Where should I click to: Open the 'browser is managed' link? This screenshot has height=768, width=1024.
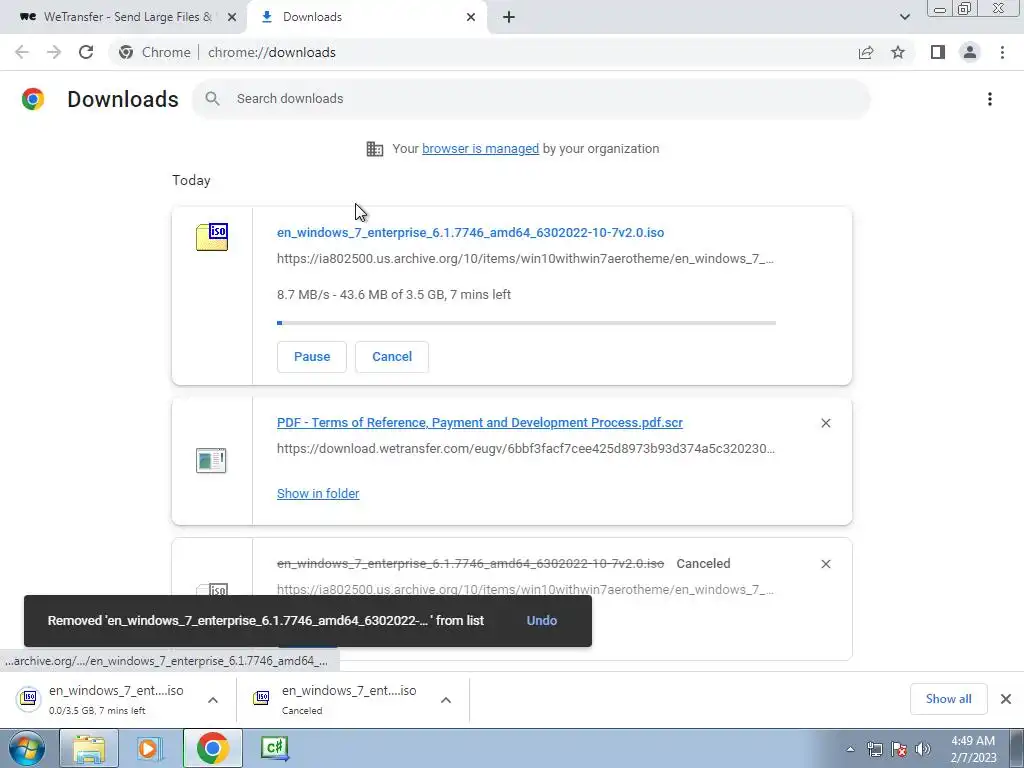[x=481, y=148]
